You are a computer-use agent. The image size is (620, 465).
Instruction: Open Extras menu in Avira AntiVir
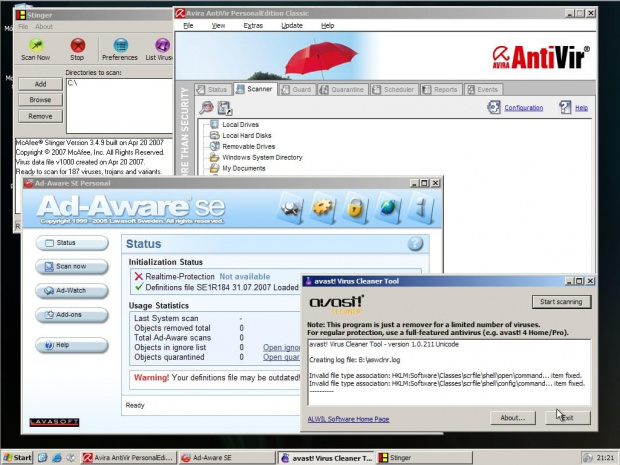coord(253,25)
